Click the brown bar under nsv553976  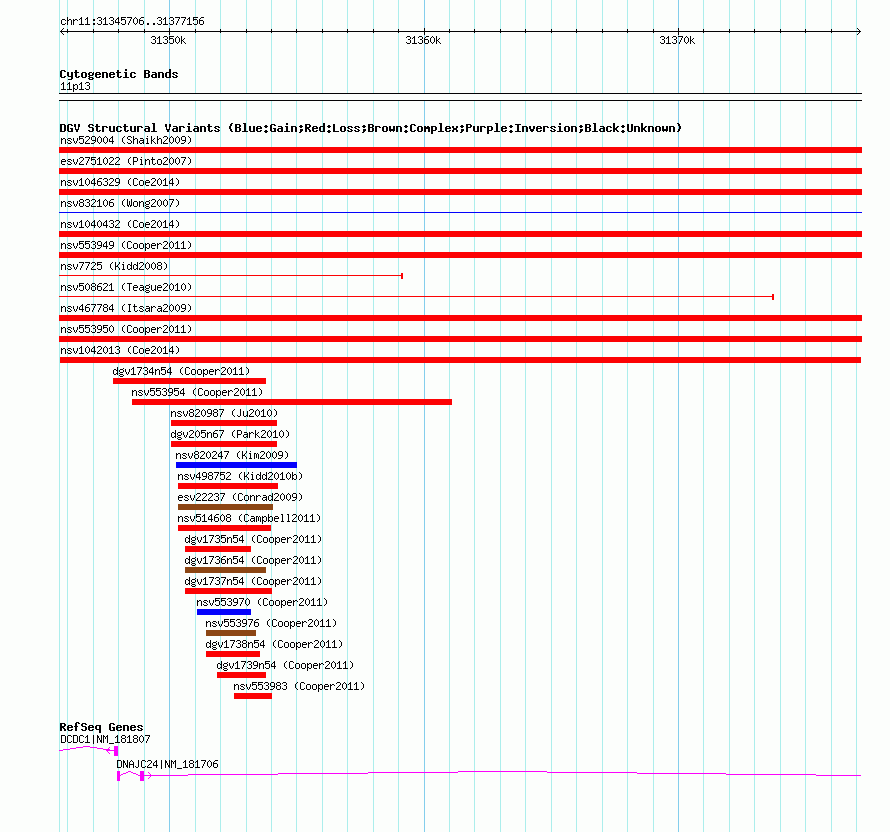pyautogui.click(x=231, y=633)
